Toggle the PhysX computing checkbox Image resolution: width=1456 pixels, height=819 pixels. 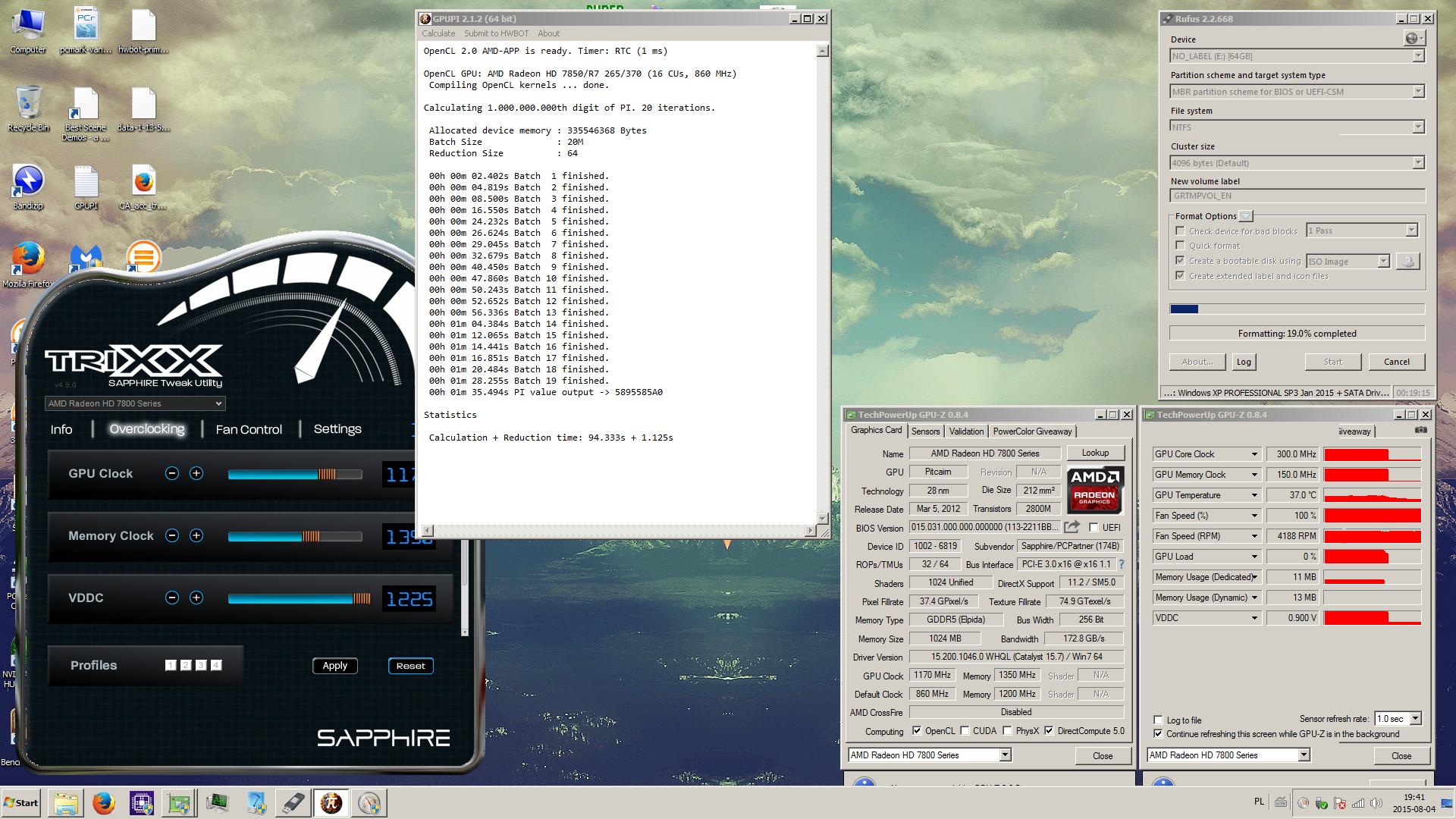tap(1007, 731)
